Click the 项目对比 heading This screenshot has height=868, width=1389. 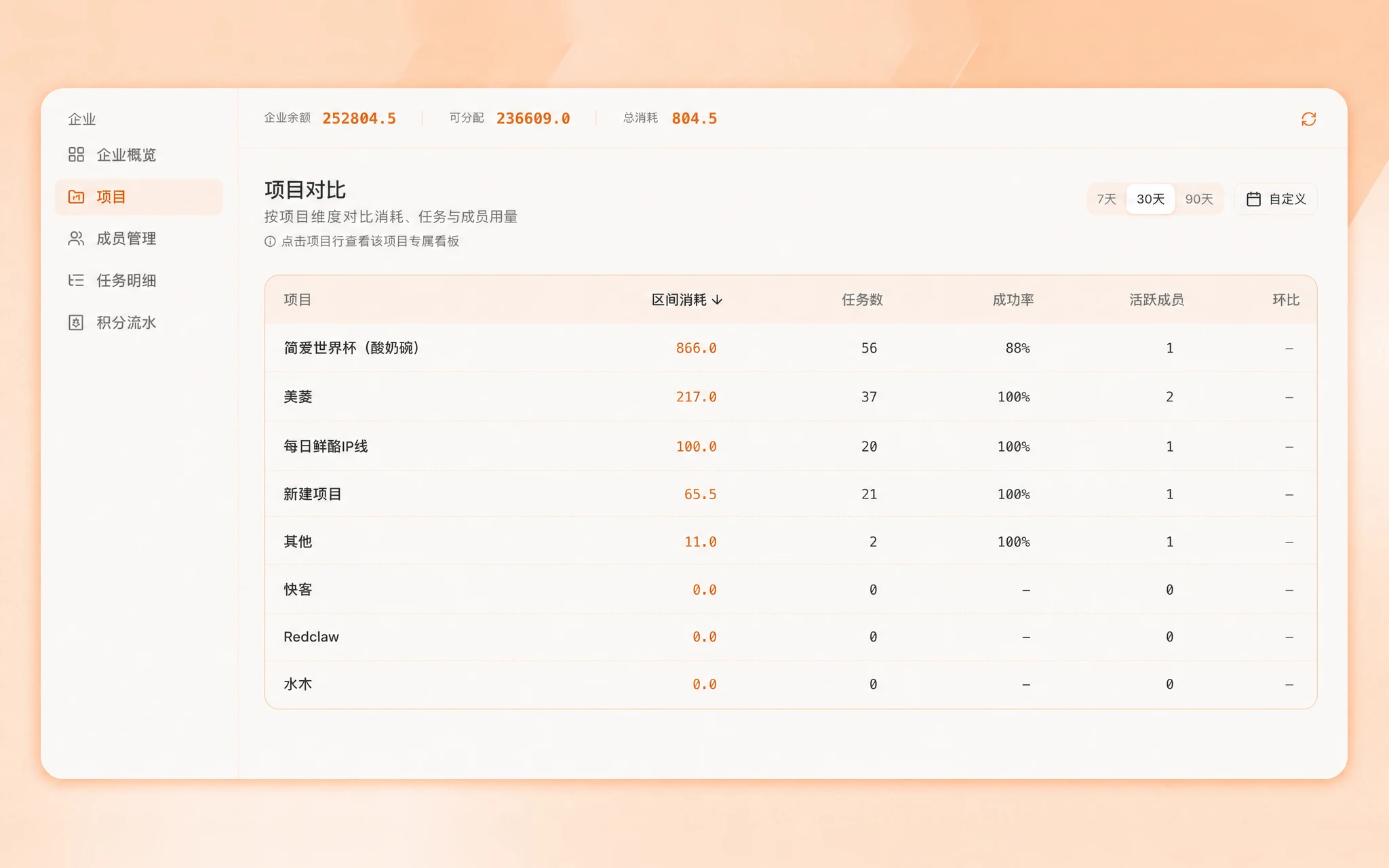point(305,190)
